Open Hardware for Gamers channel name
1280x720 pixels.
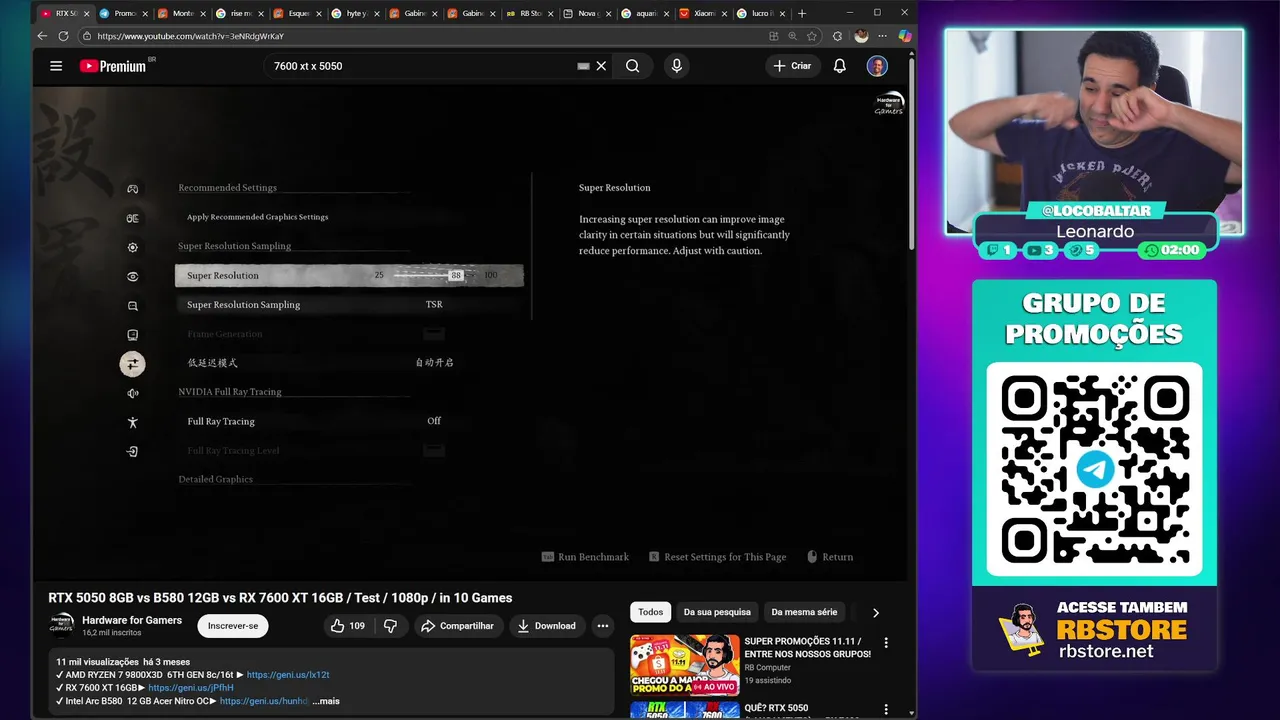(x=132, y=620)
